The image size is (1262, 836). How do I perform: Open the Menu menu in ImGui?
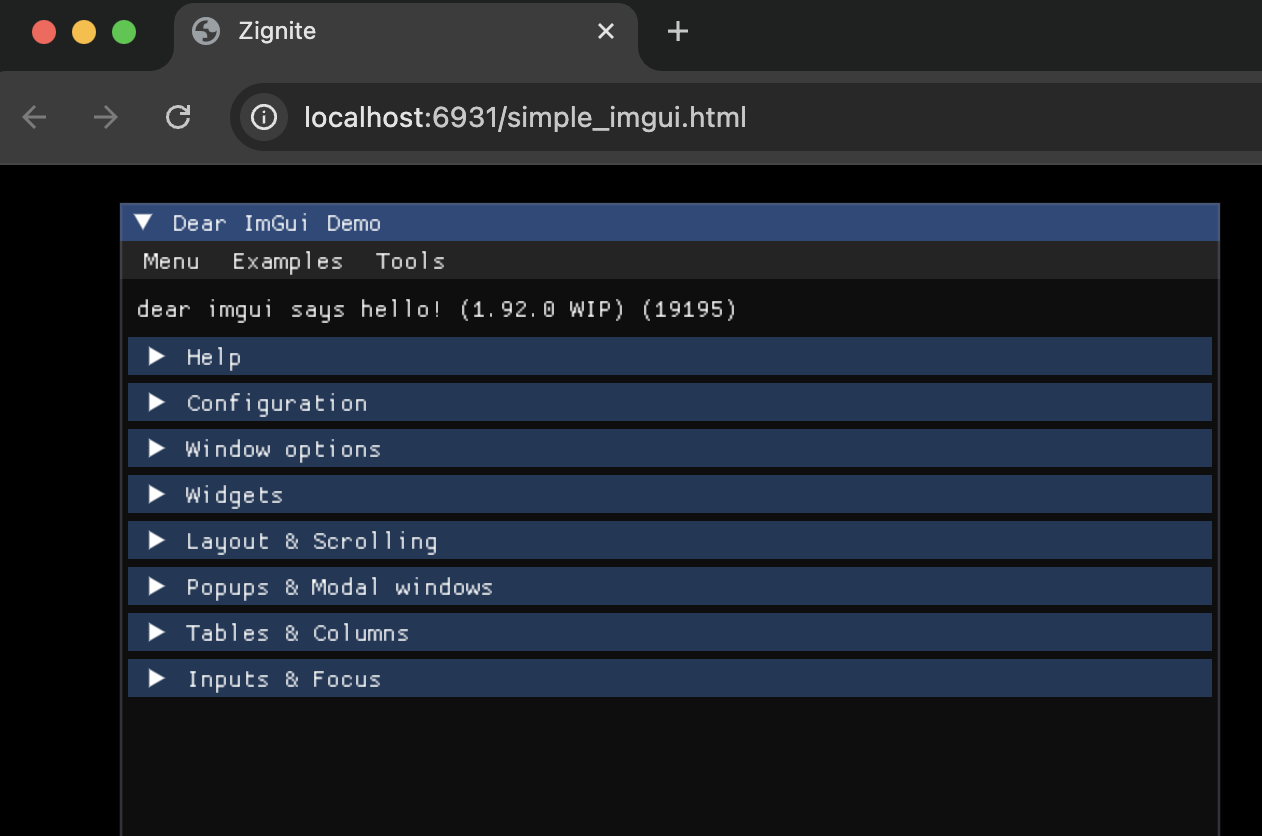click(171, 261)
